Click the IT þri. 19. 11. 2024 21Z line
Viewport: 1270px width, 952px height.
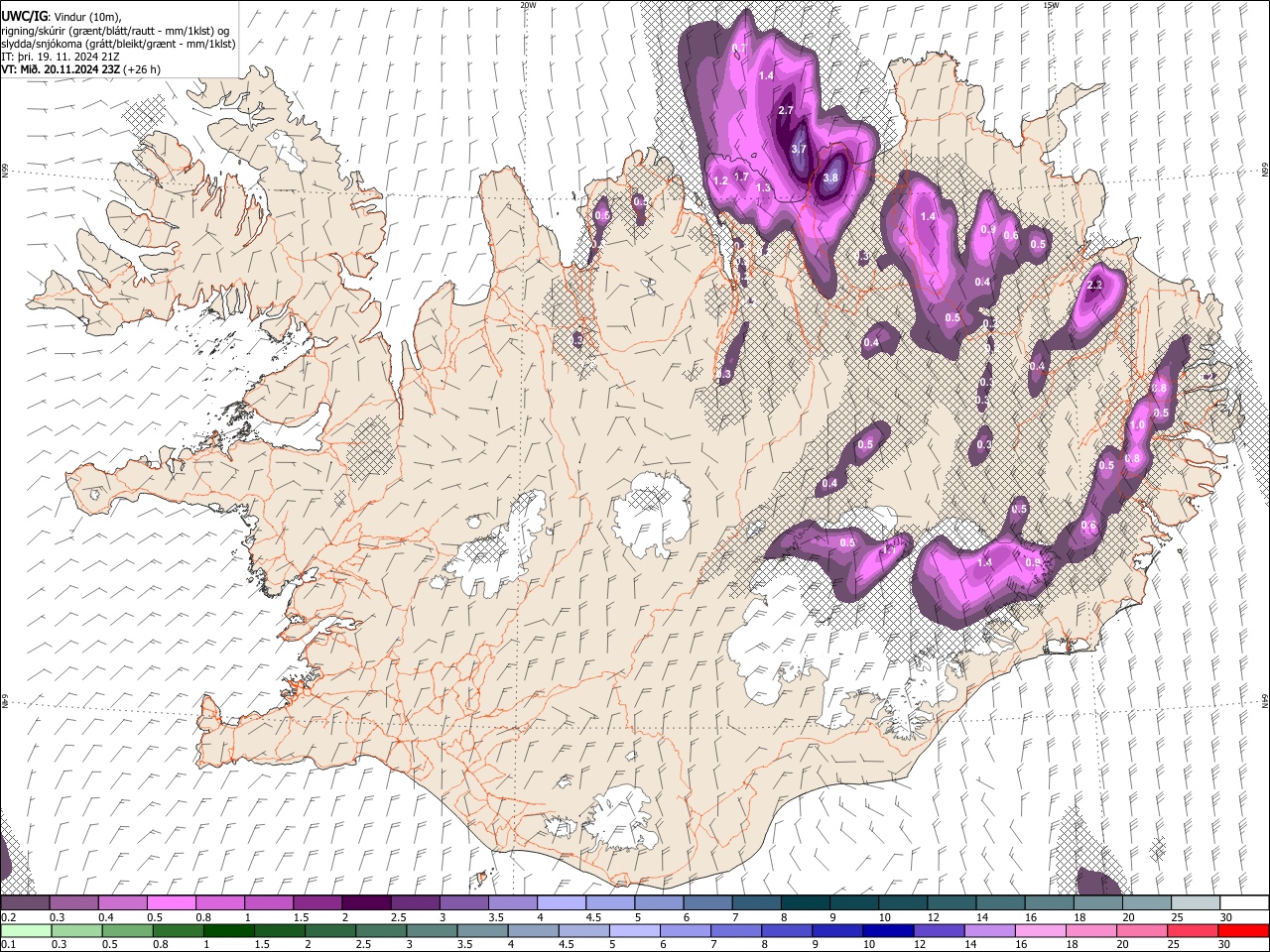(x=59, y=57)
